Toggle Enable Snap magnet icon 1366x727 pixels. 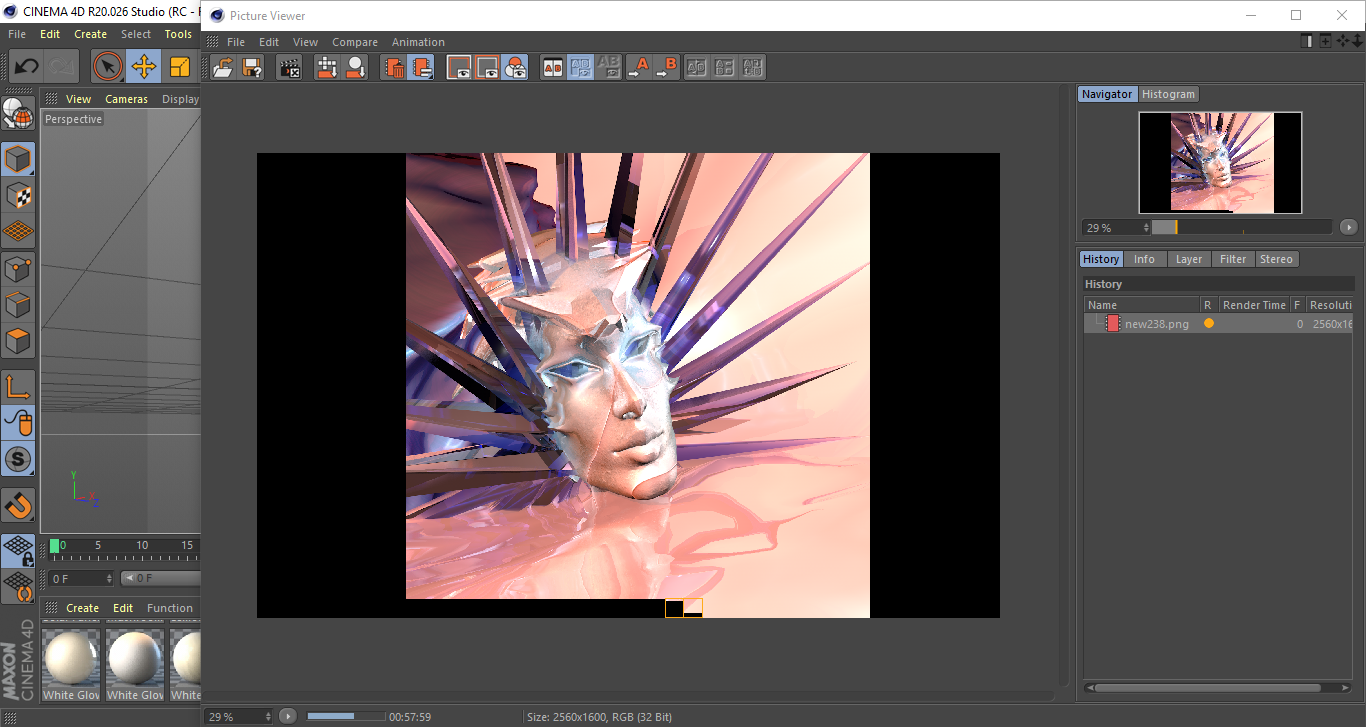18,505
